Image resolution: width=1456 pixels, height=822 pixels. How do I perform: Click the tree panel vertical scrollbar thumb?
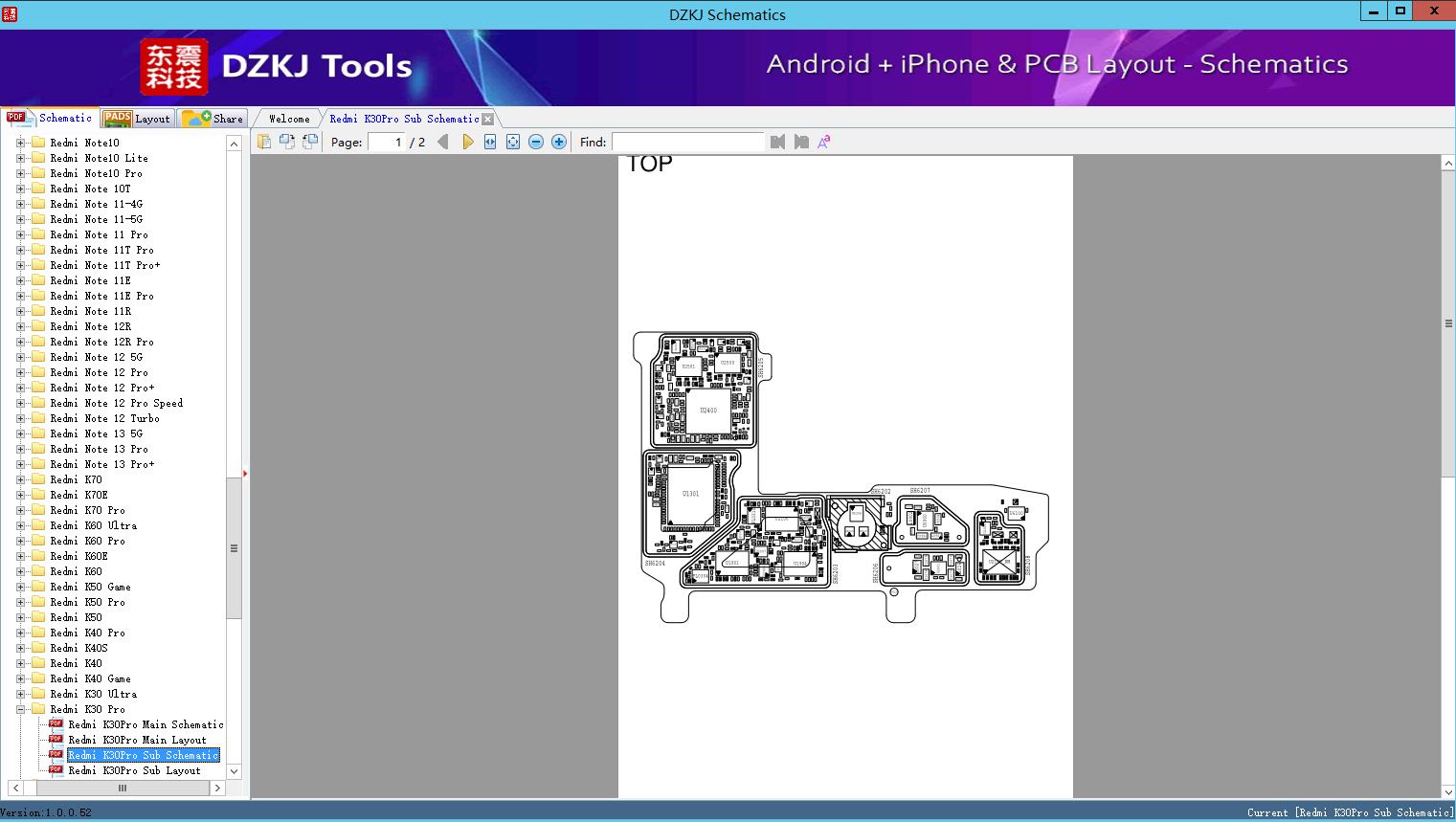coord(234,548)
